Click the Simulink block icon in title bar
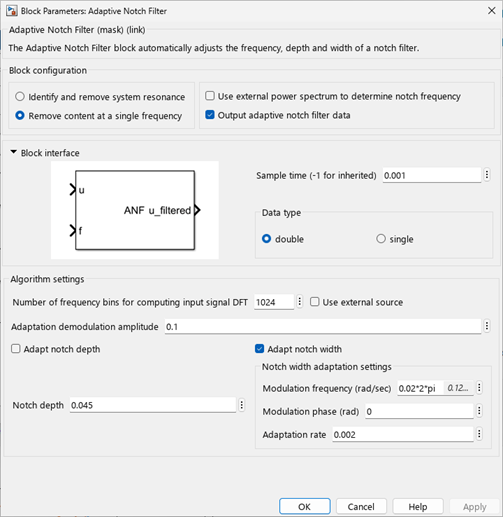Screen dimensions: 504x517 12,11
